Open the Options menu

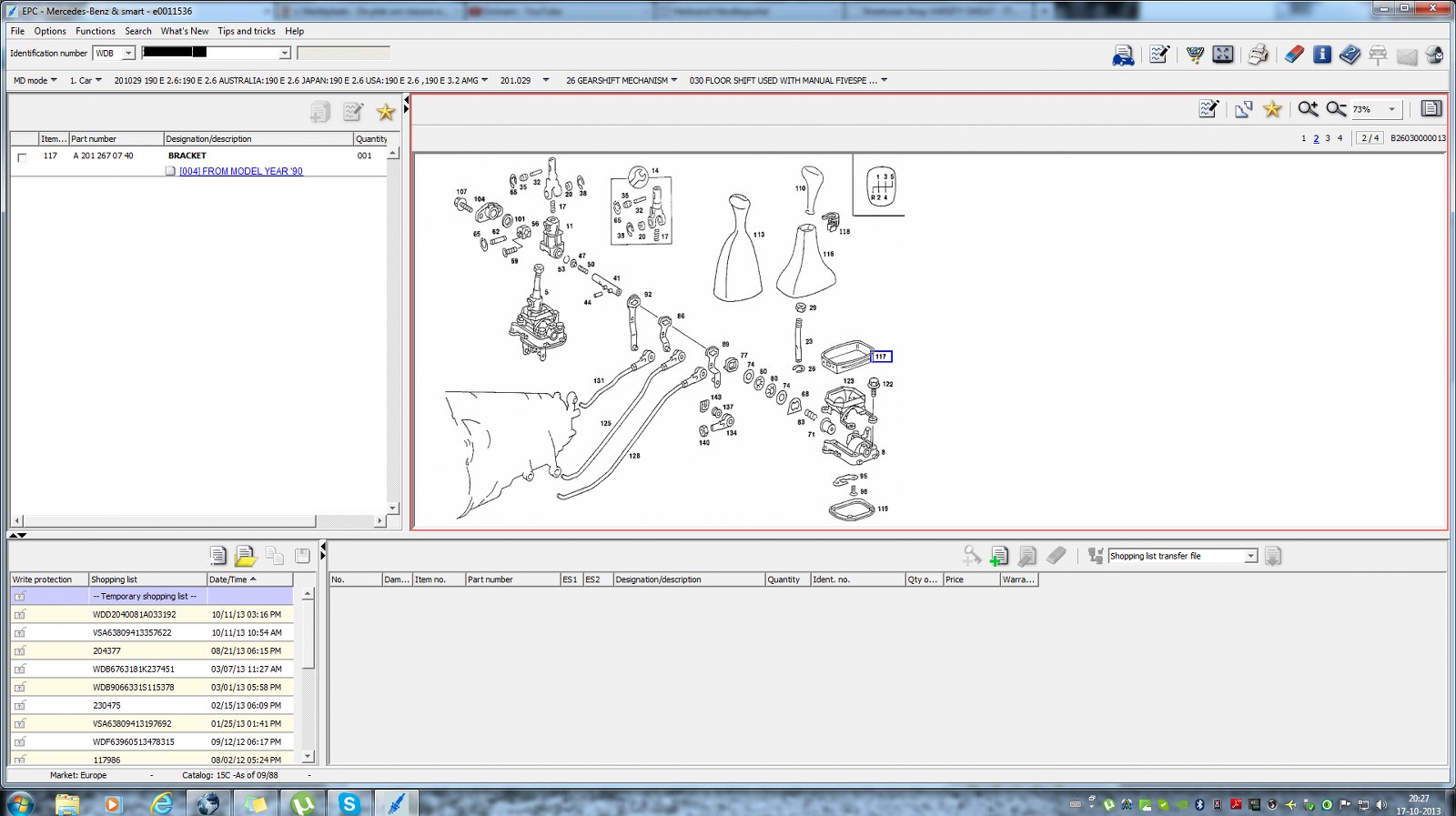[50, 31]
